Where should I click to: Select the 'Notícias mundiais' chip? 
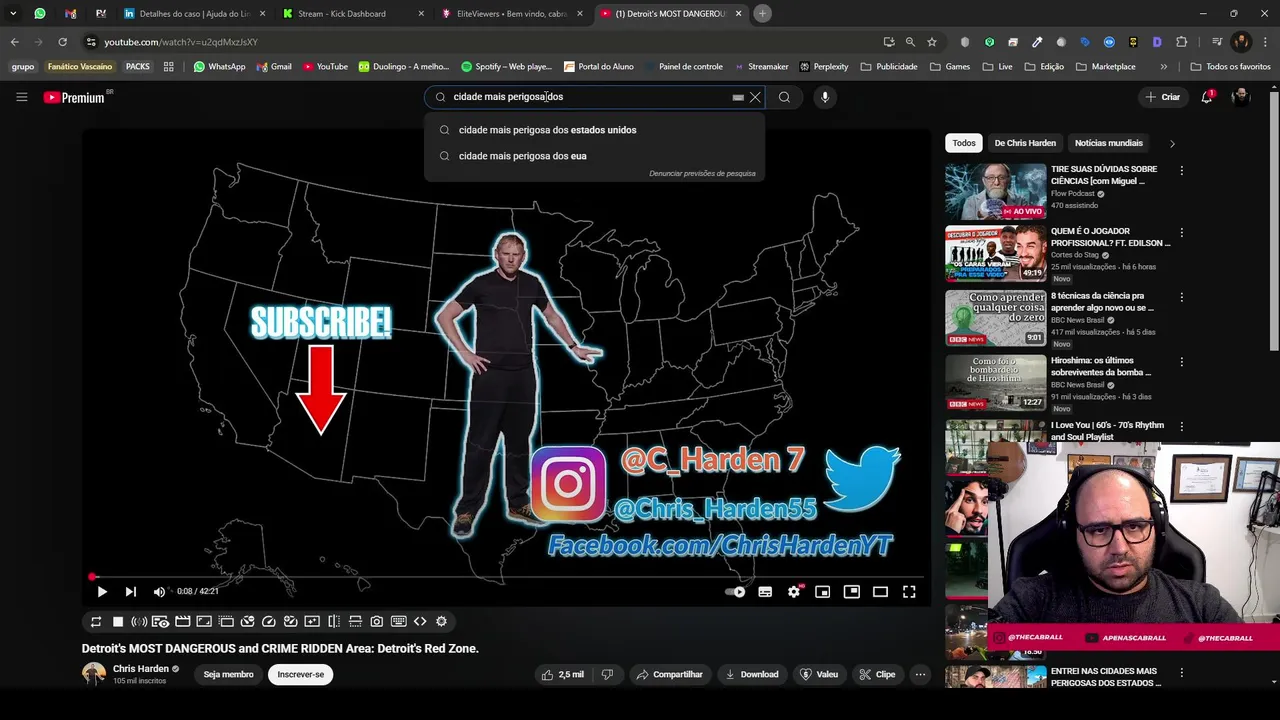[1109, 143]
